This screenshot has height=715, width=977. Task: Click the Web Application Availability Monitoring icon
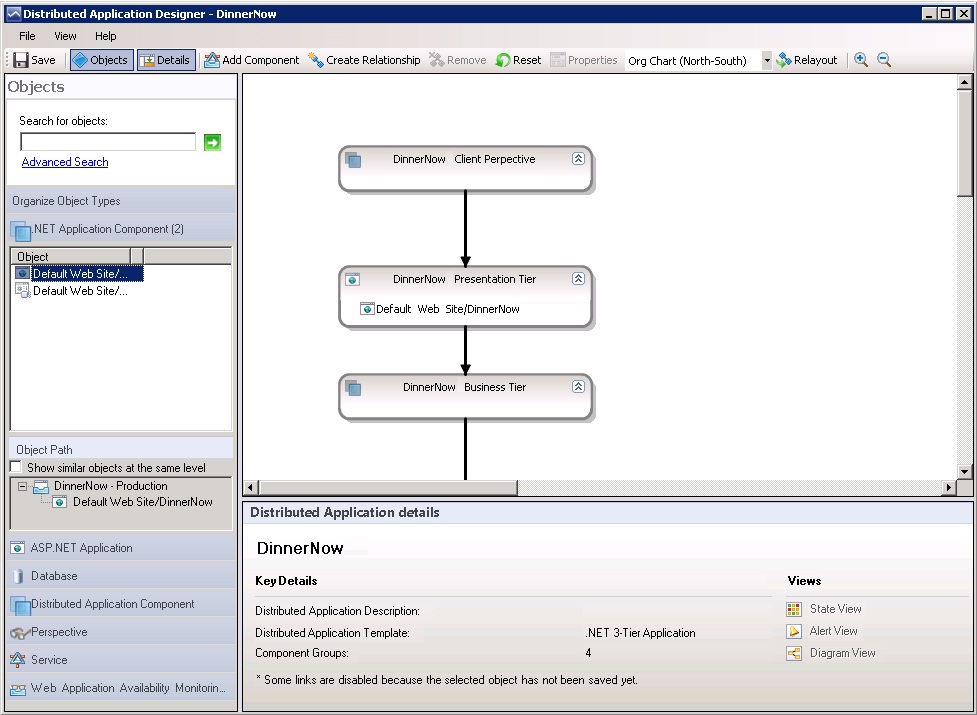(18, 689)
